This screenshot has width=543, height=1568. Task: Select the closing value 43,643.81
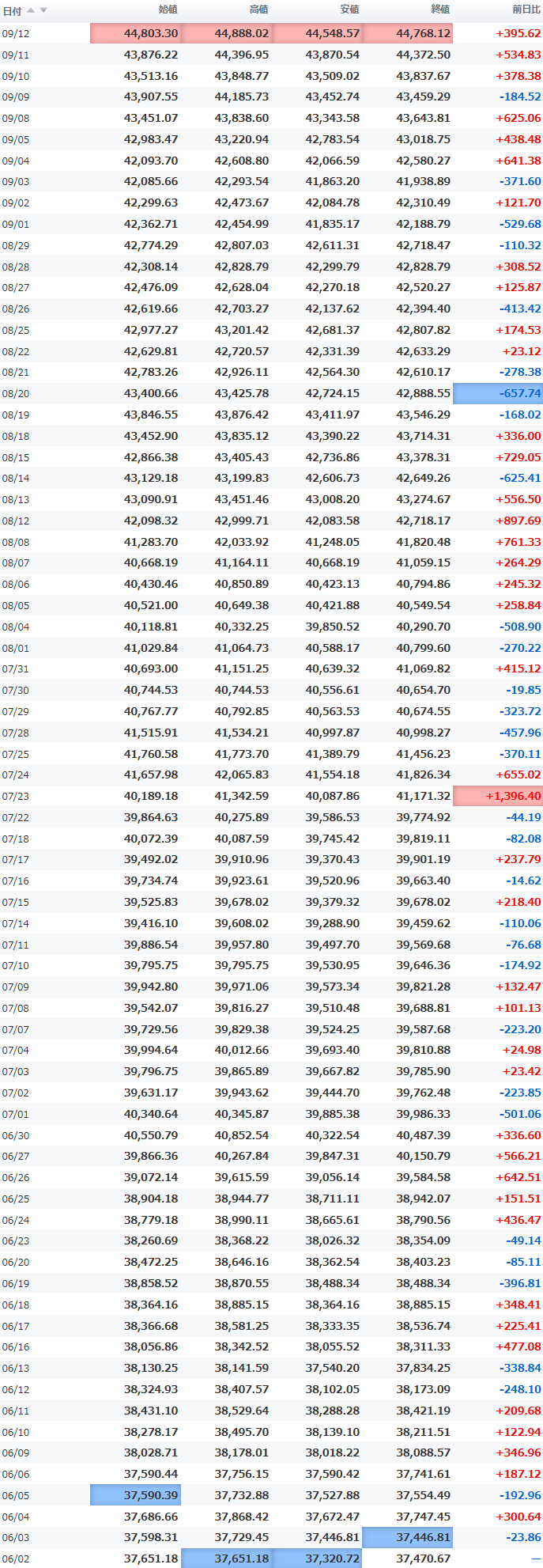[424, 118]
